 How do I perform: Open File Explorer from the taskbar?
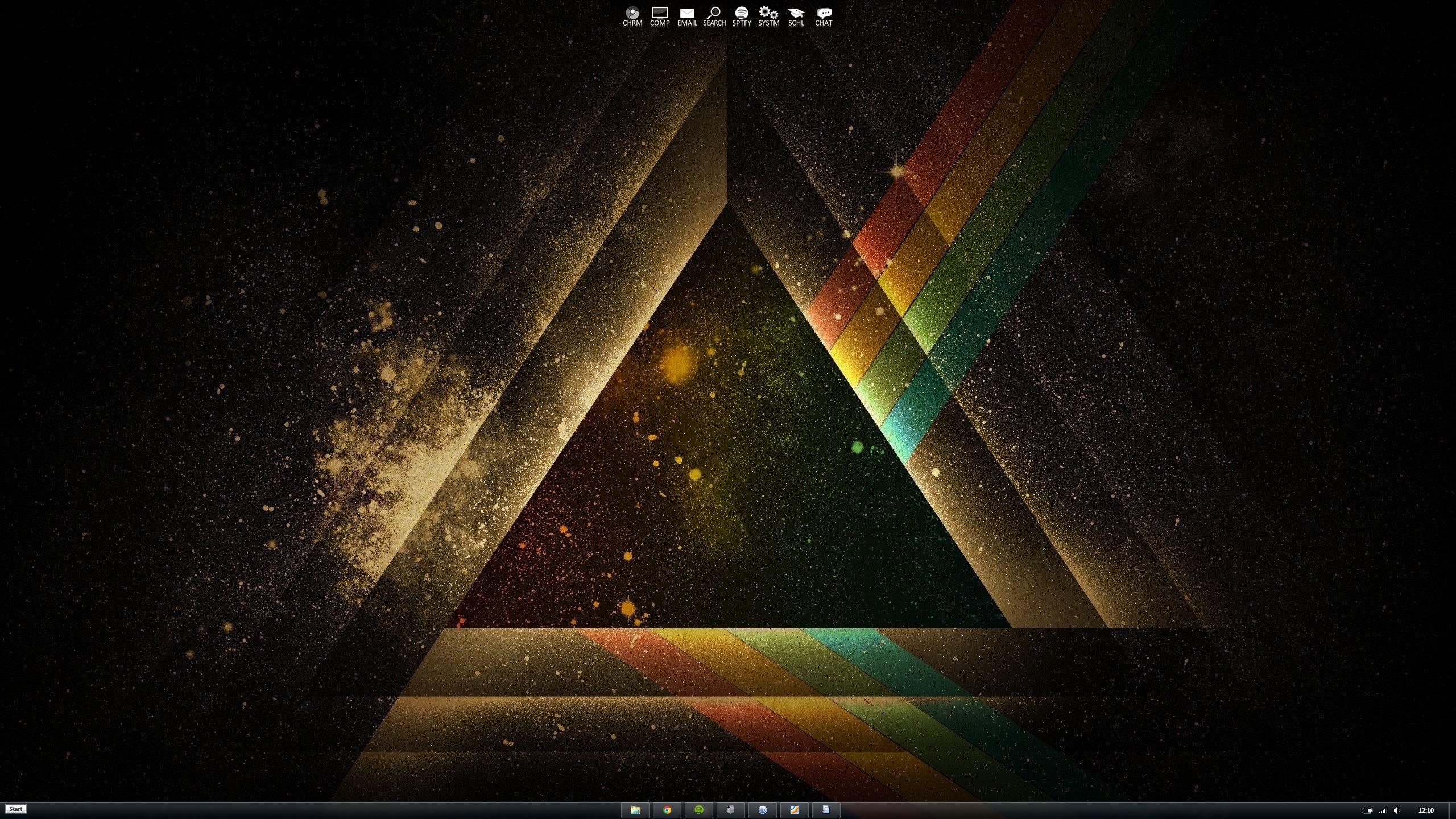pyautogui.click(x=635, y=810)
